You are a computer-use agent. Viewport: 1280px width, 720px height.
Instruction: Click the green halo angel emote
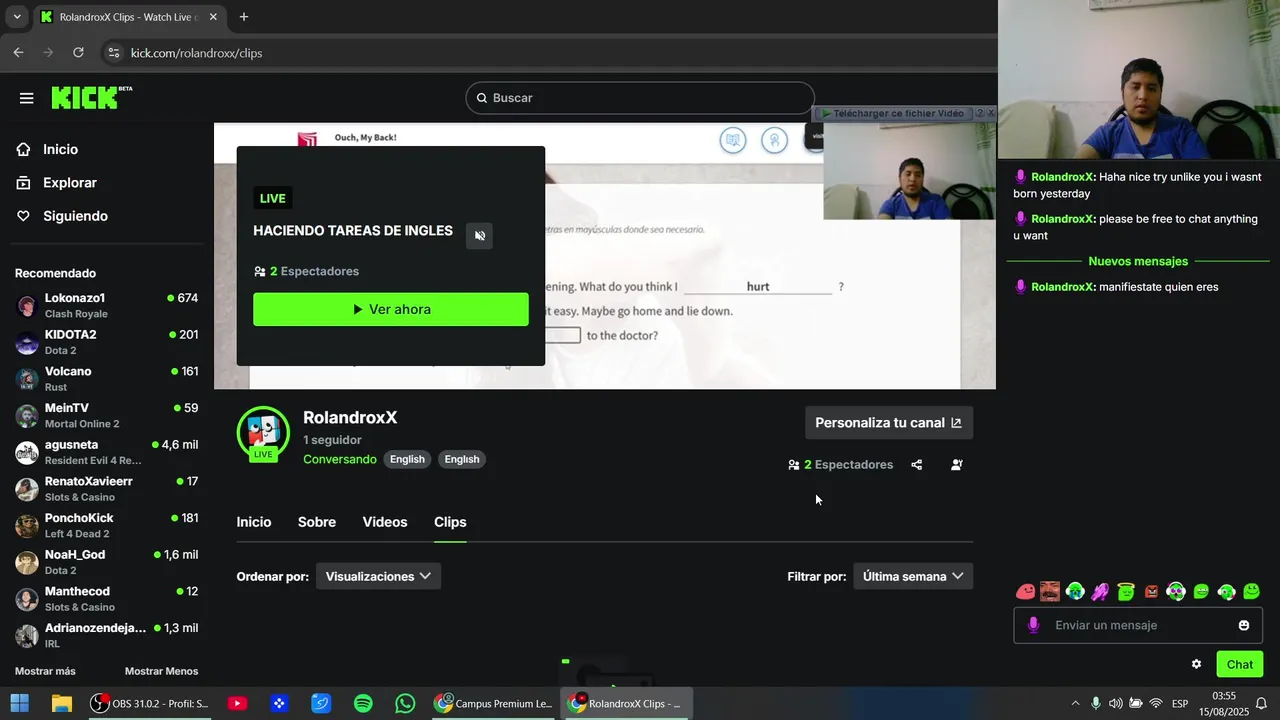(1126, 592)
